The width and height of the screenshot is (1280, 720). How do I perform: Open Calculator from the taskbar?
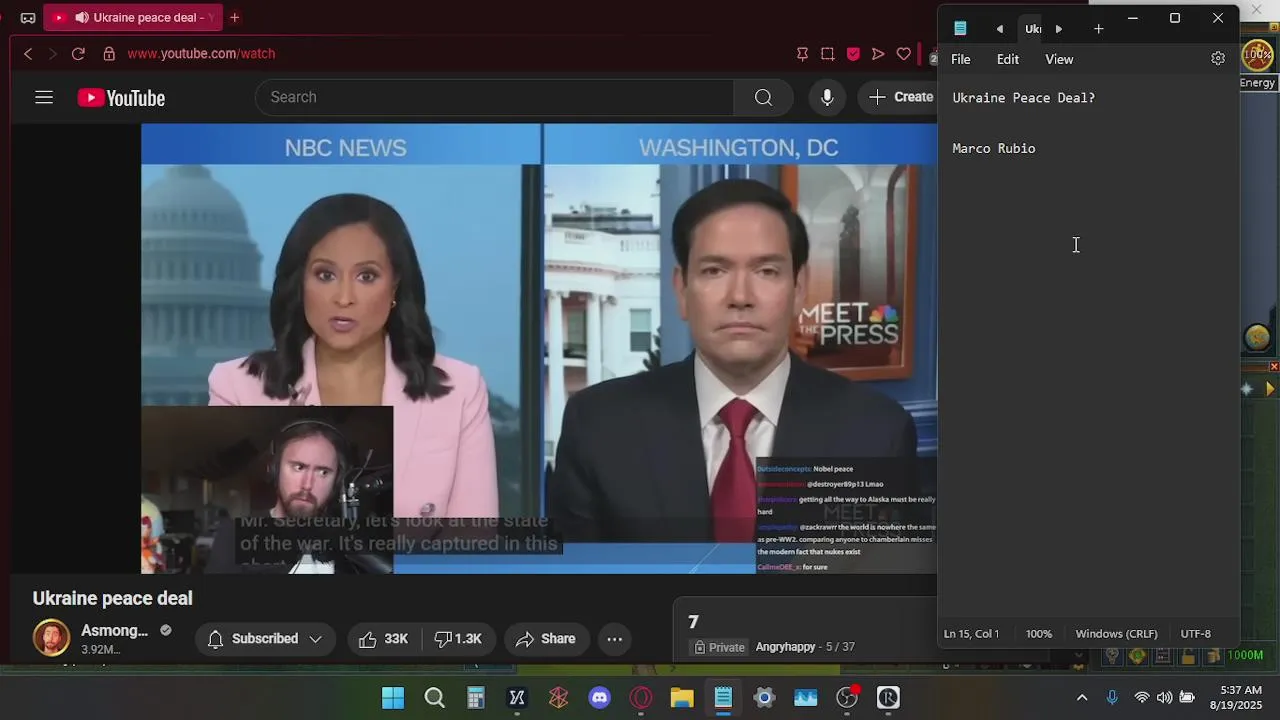tap(476, 698)
